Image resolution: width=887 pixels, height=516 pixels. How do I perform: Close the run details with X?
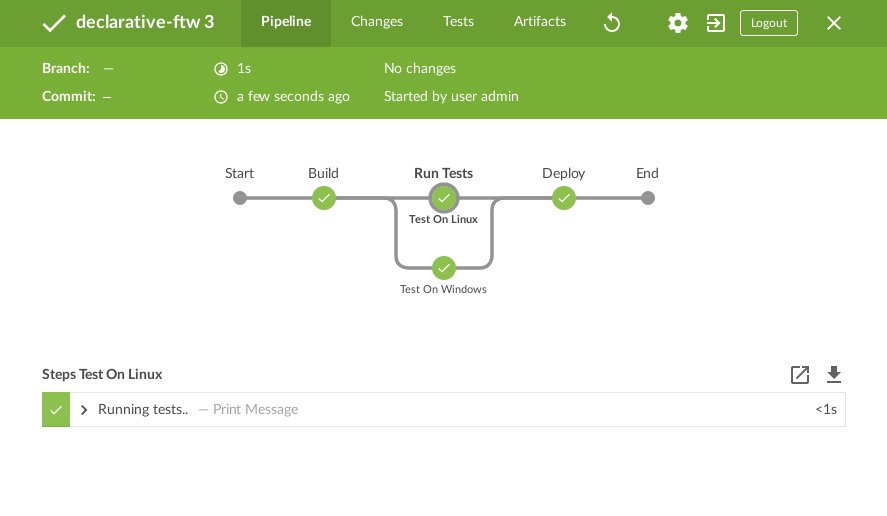pos(834,23)
